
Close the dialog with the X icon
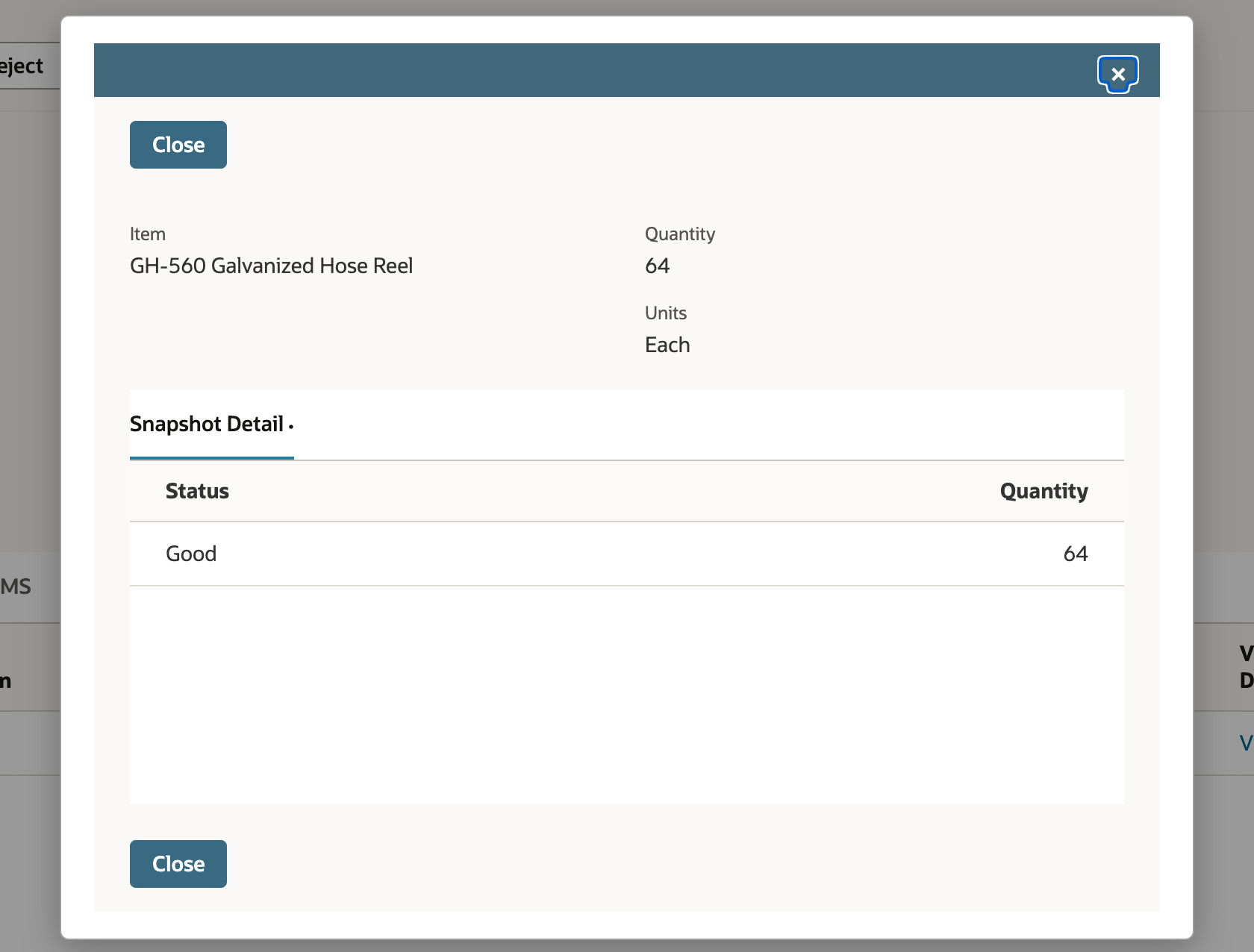pos(1117,74)
